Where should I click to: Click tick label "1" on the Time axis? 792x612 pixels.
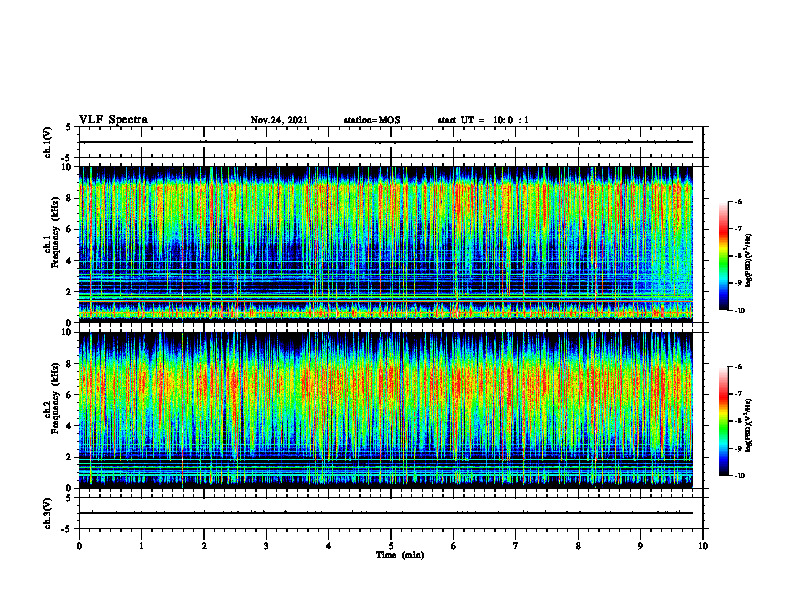(x=141, y=546)
